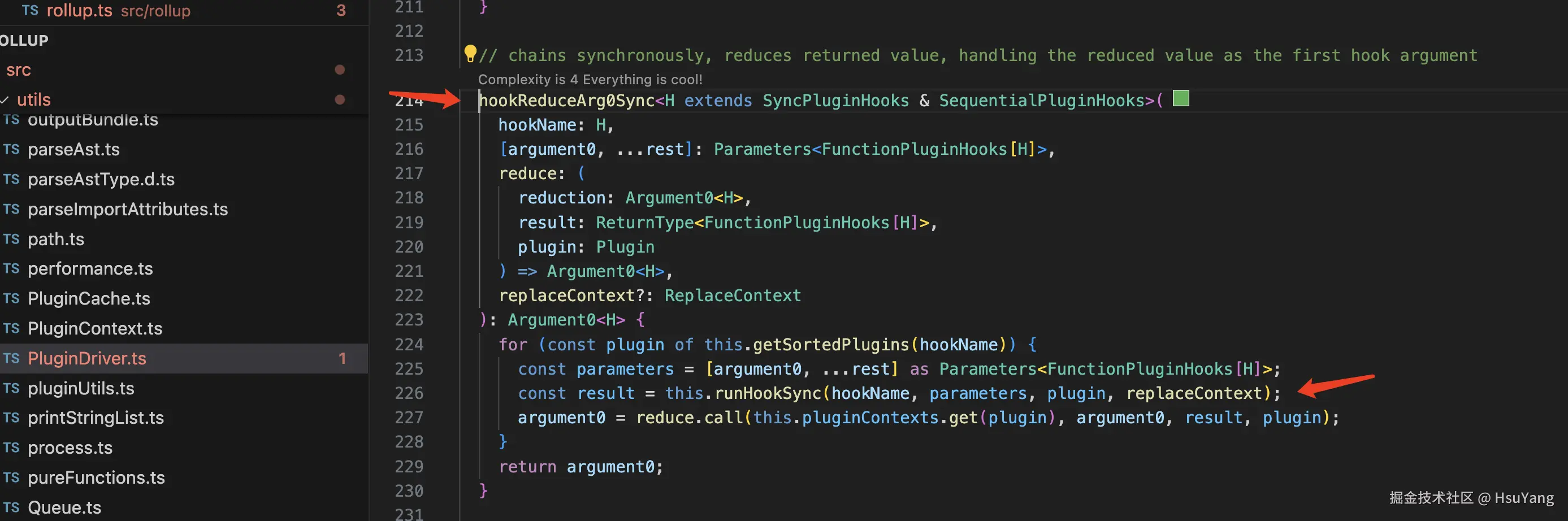1568x521 pixels.
Task: Click pluginContexts on line 227
Action: click(x=870, y=418)
